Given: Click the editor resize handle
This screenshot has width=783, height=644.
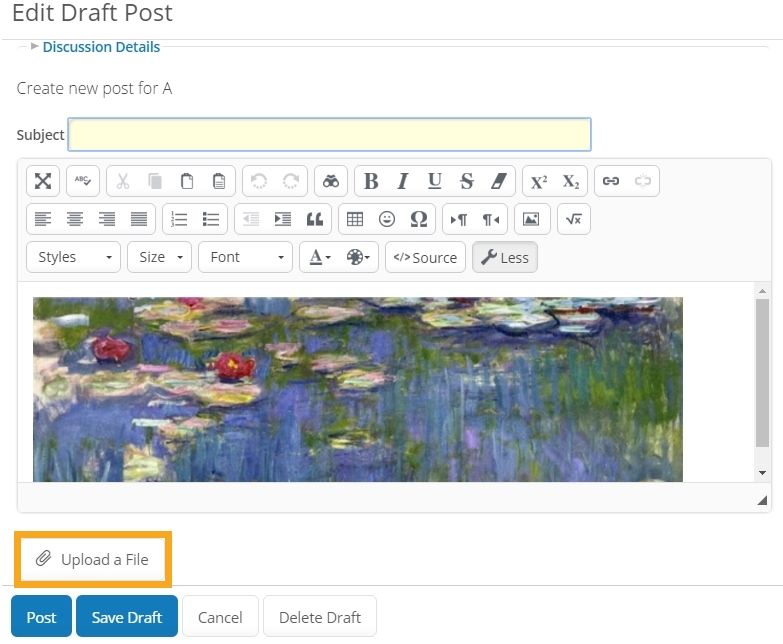Looking at the screenshot, I should click(762, 500).
